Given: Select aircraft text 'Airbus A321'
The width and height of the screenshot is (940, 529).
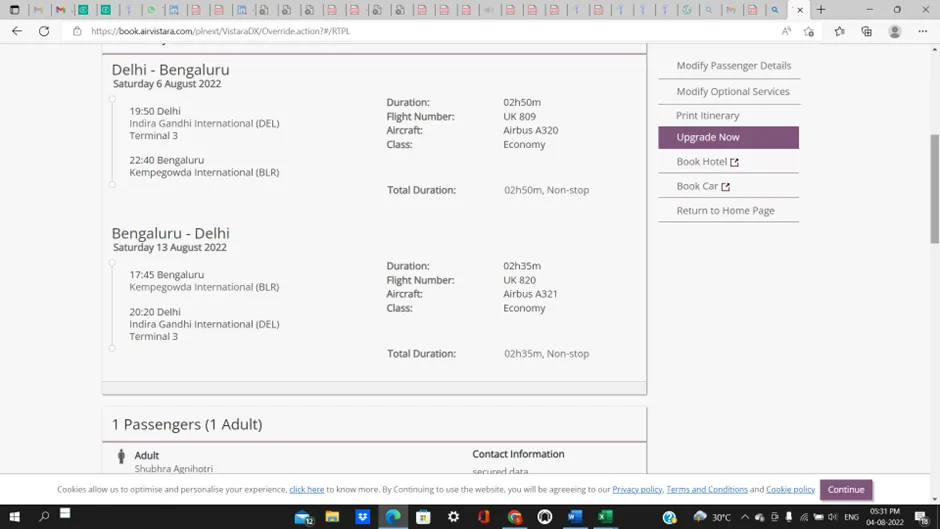Looking at the screenshot, I should tap(530, 294).
